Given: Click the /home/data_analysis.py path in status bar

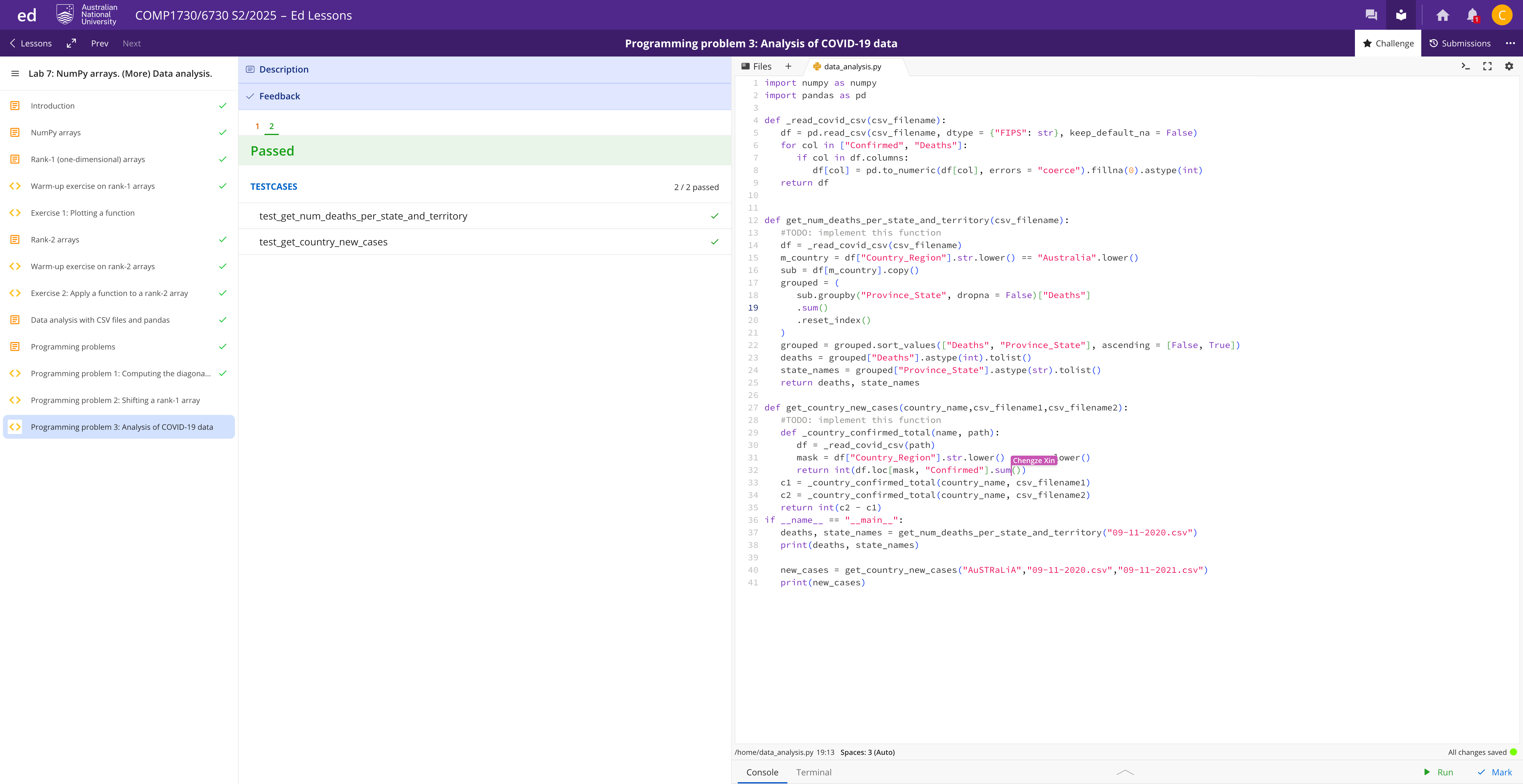Looking at the screenshot, I should click(774, 752).
